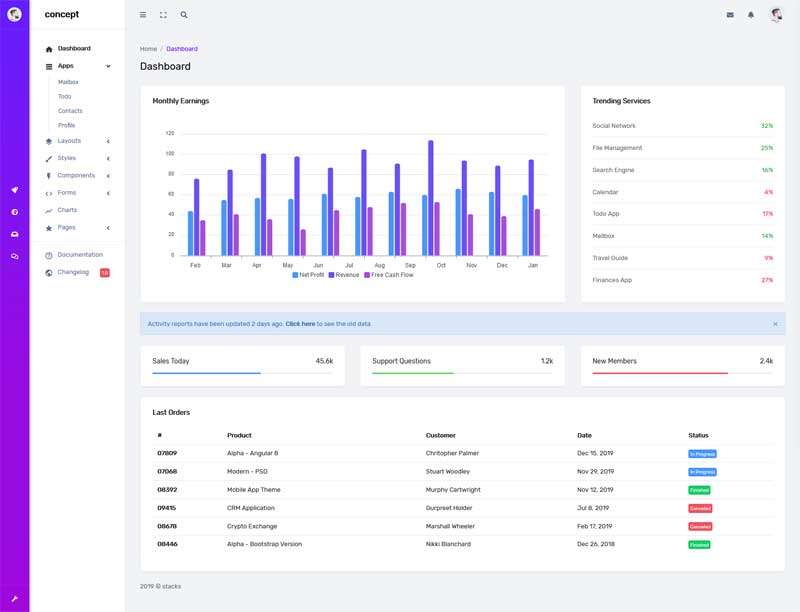Image resolution: width=800 pixels, height=612 pixels.
Task: Click the Documentation icon
Action: pyautogui.click(x=49, y=254)
